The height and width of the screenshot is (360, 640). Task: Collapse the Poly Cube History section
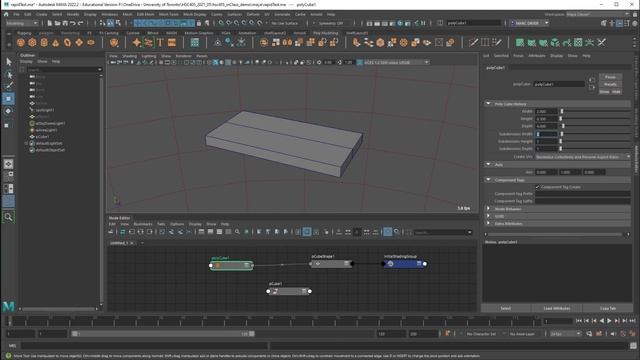pos(488,104)
